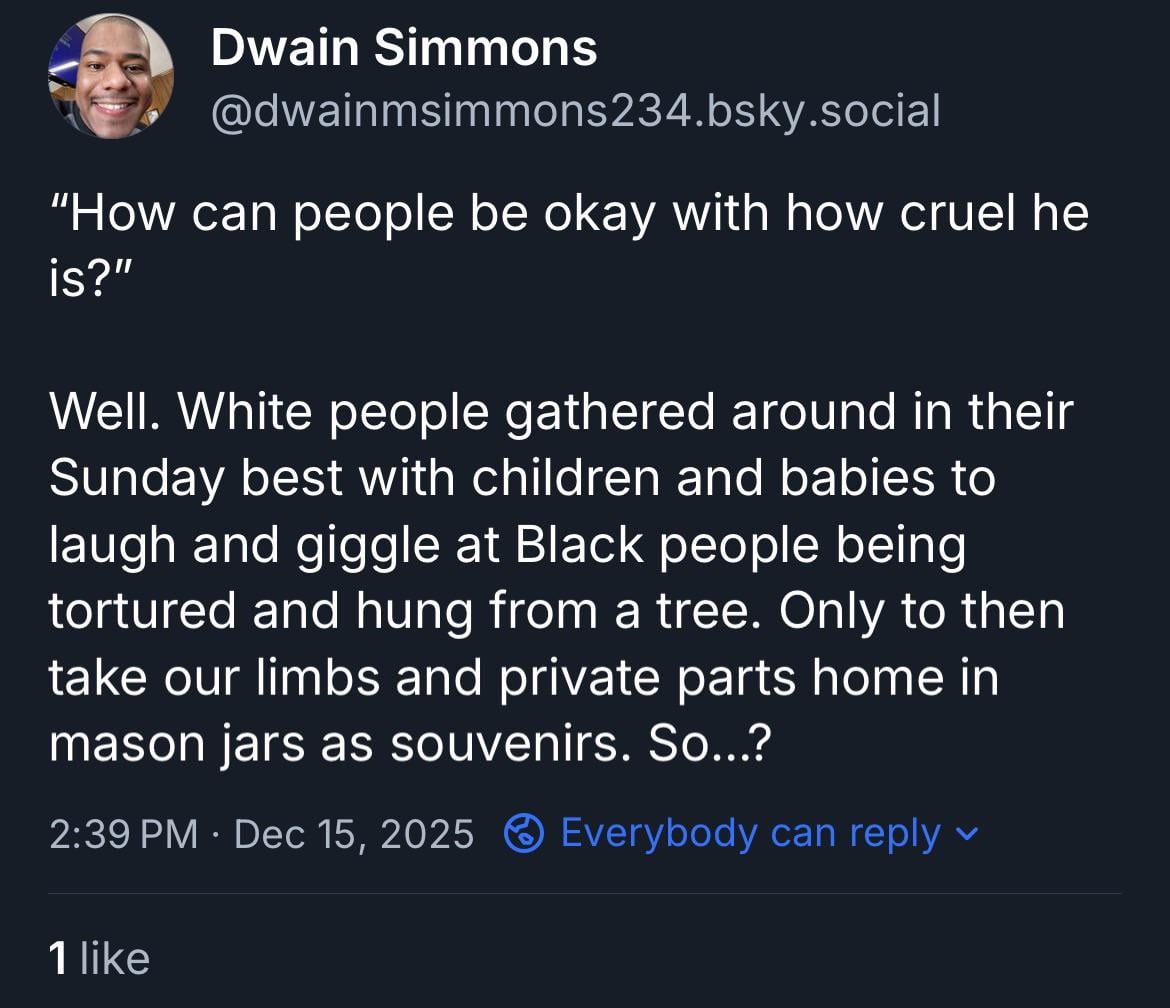Click the @dwainmsimmons234.bsky.social handle
The width and height of the screenshot is (1170, 1008).
(x=575, y=110)
